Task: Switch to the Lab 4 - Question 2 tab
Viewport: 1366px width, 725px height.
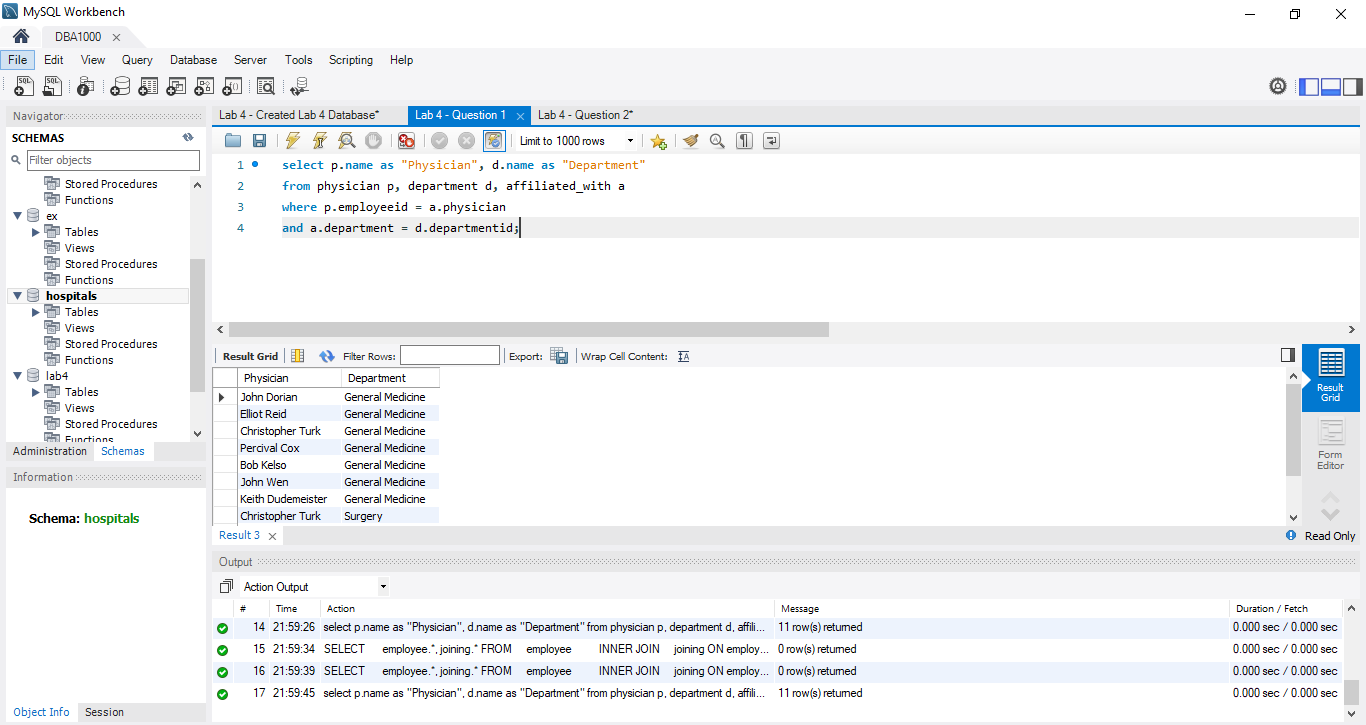Action: coord(585,115)
